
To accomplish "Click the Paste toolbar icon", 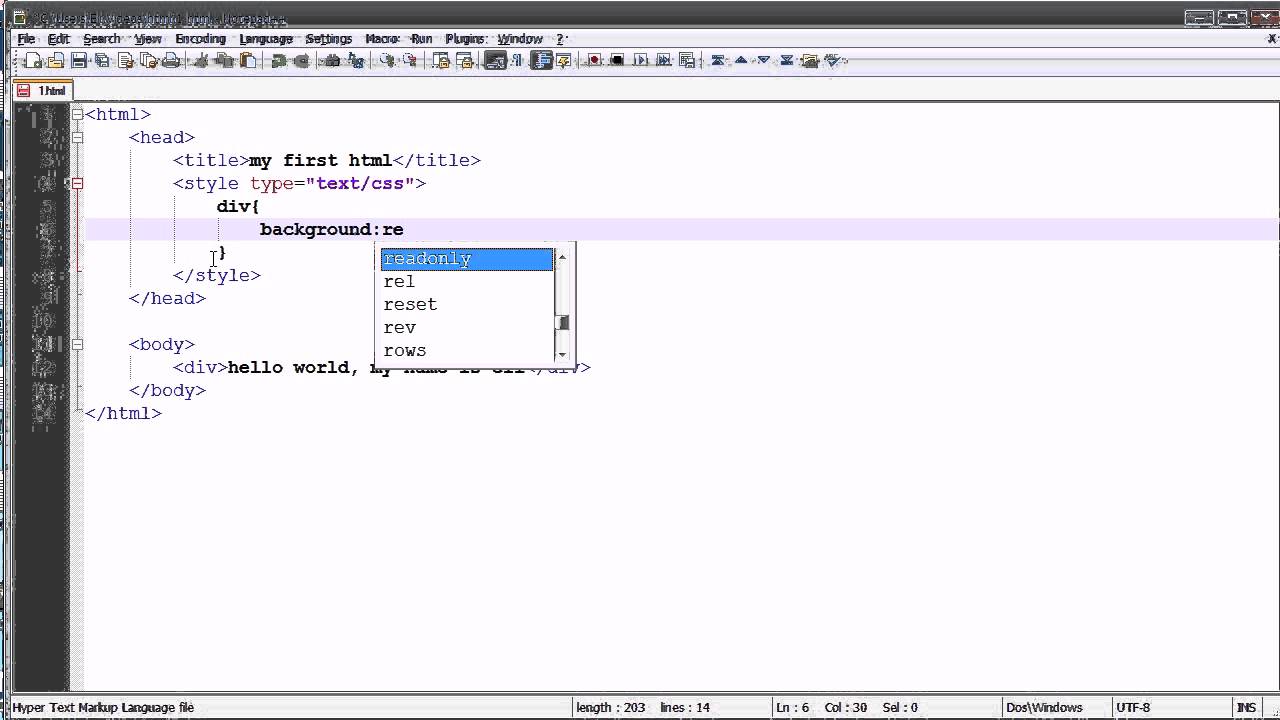I will [x=248, y=61].
